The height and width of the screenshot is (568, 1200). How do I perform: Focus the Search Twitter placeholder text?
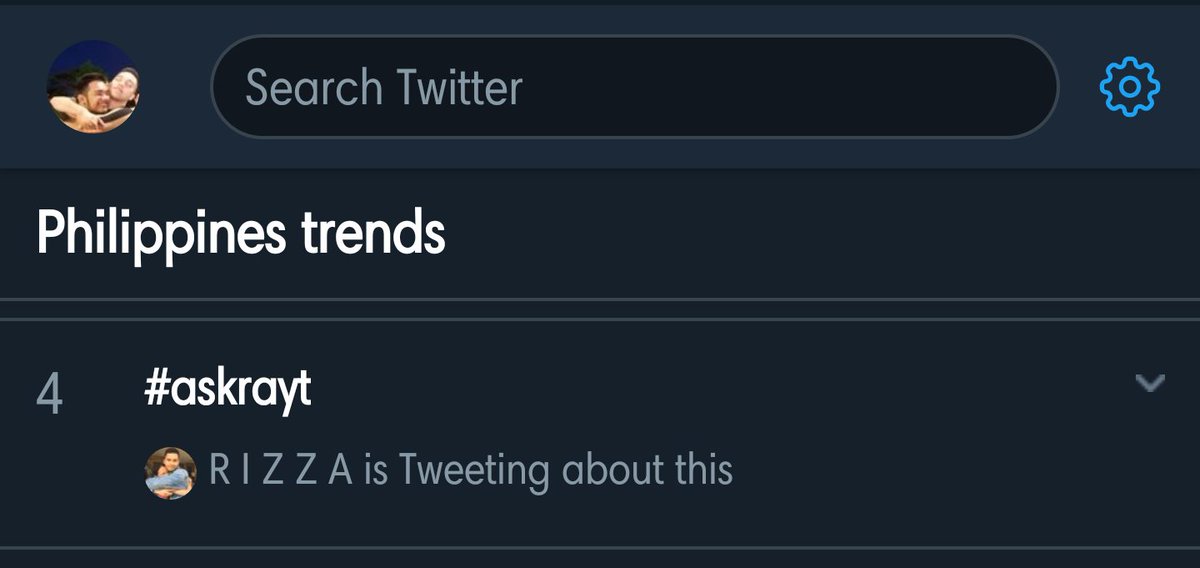click(x=384, y=88)
